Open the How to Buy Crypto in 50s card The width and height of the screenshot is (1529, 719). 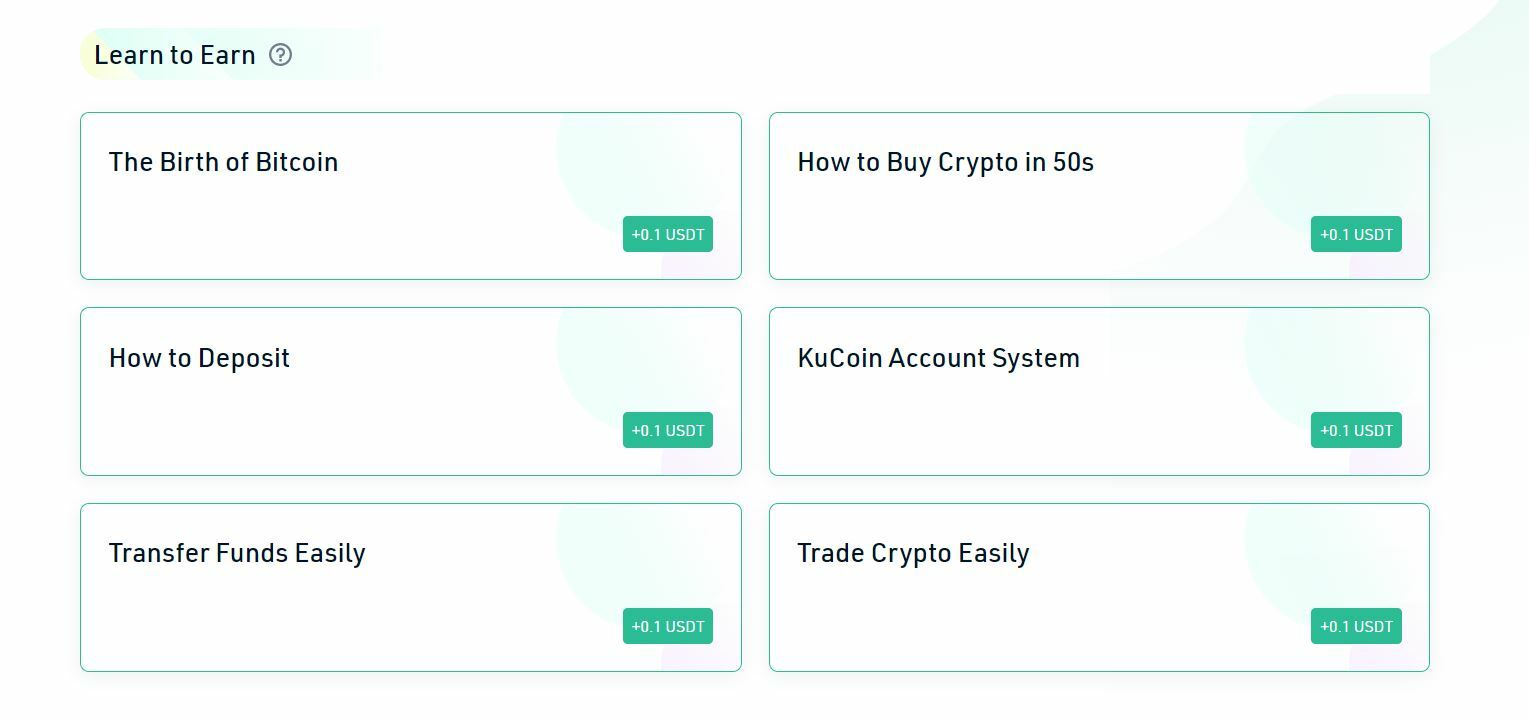[1099, 196]
